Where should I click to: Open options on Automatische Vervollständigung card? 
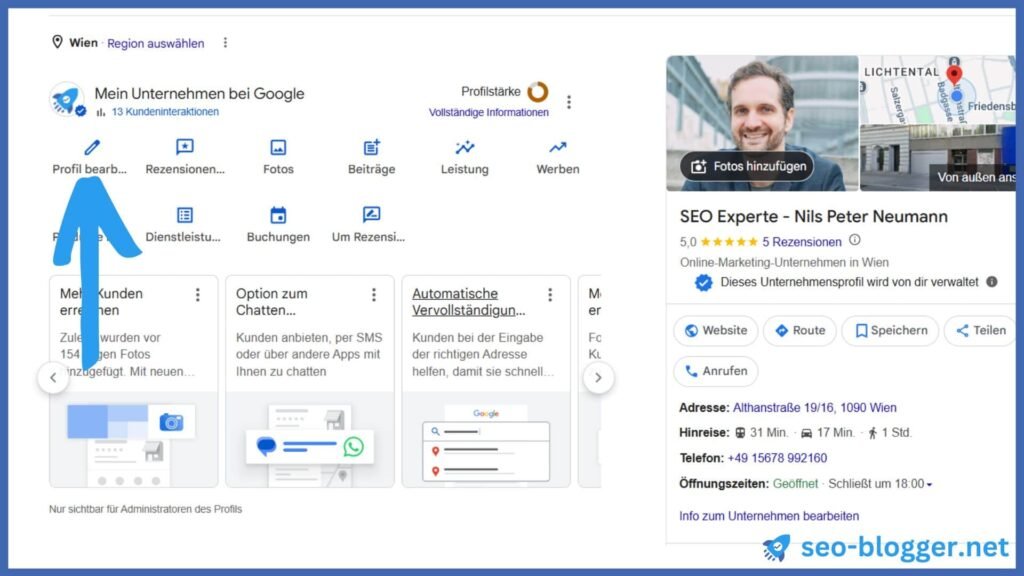(551, 295)
